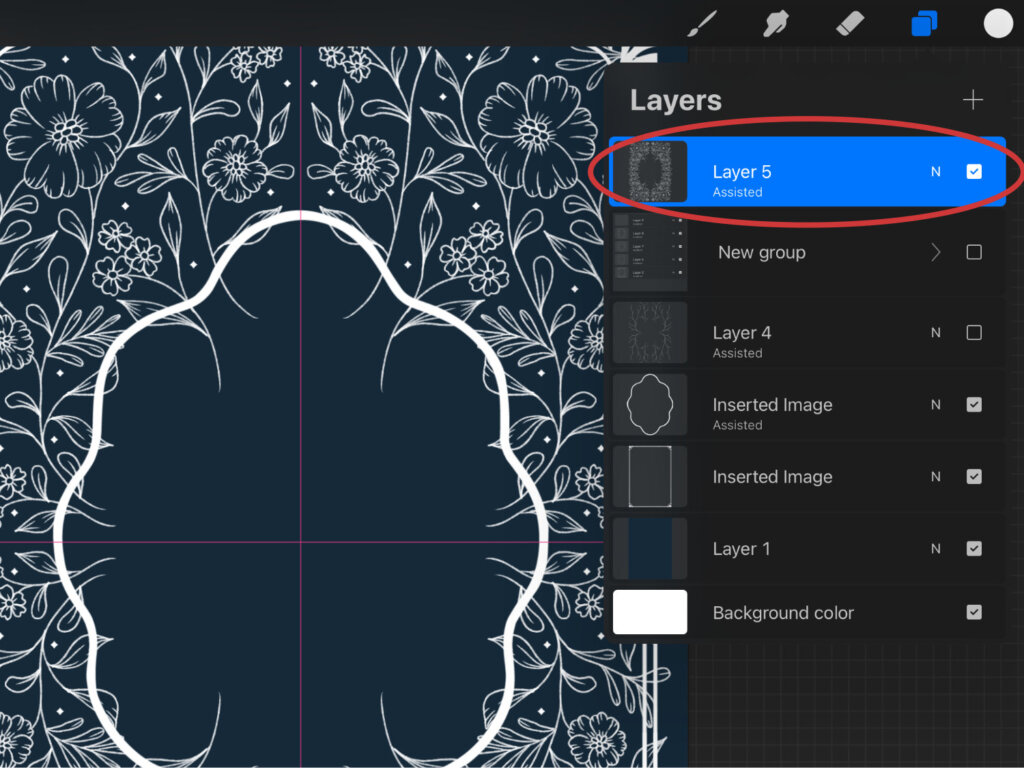Toggle the Background color visibility checkbox

(x=974, y=613)
